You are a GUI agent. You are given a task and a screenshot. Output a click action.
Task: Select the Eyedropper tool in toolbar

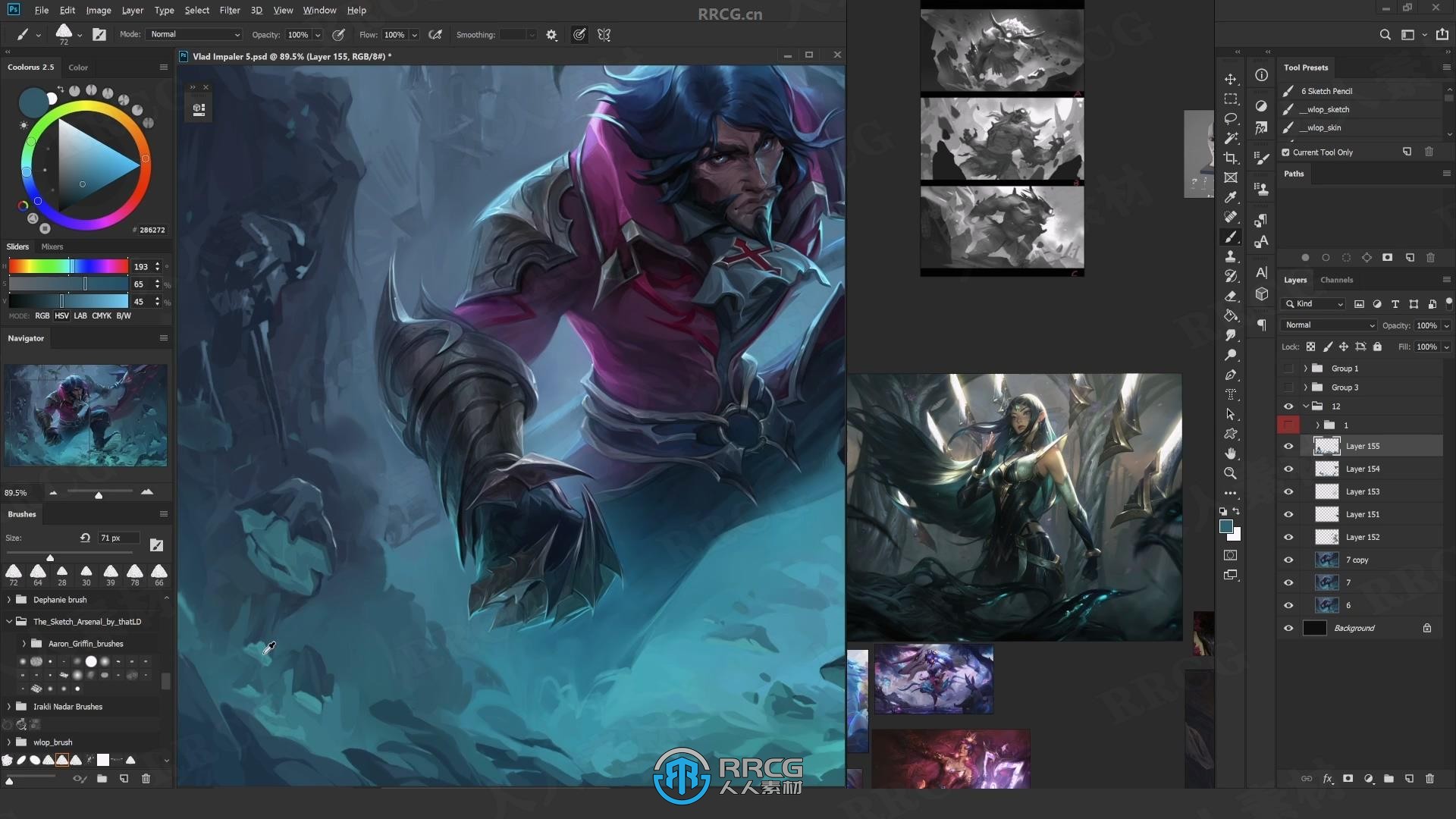1231,198
